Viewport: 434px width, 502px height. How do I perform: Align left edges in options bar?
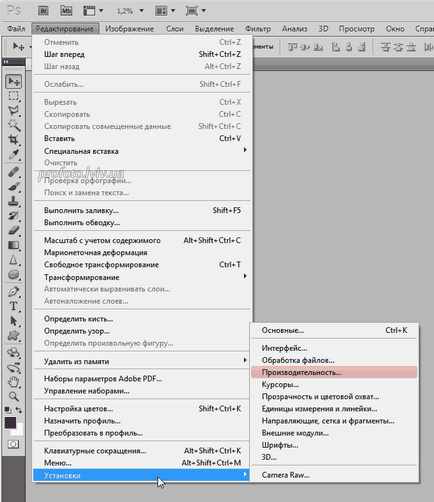pos(335,47)
